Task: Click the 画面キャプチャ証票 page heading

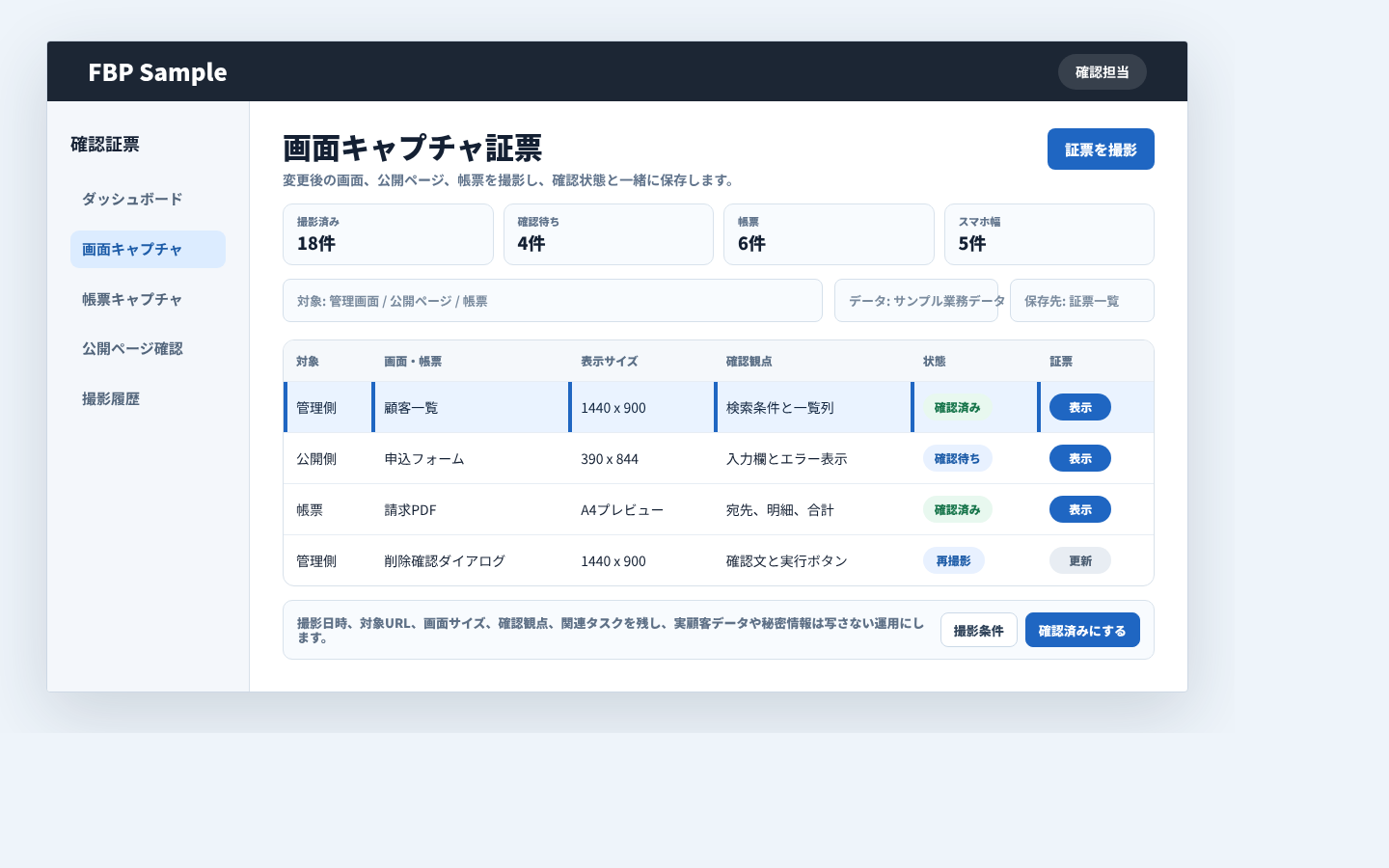Action: click(x=413, y=148)
